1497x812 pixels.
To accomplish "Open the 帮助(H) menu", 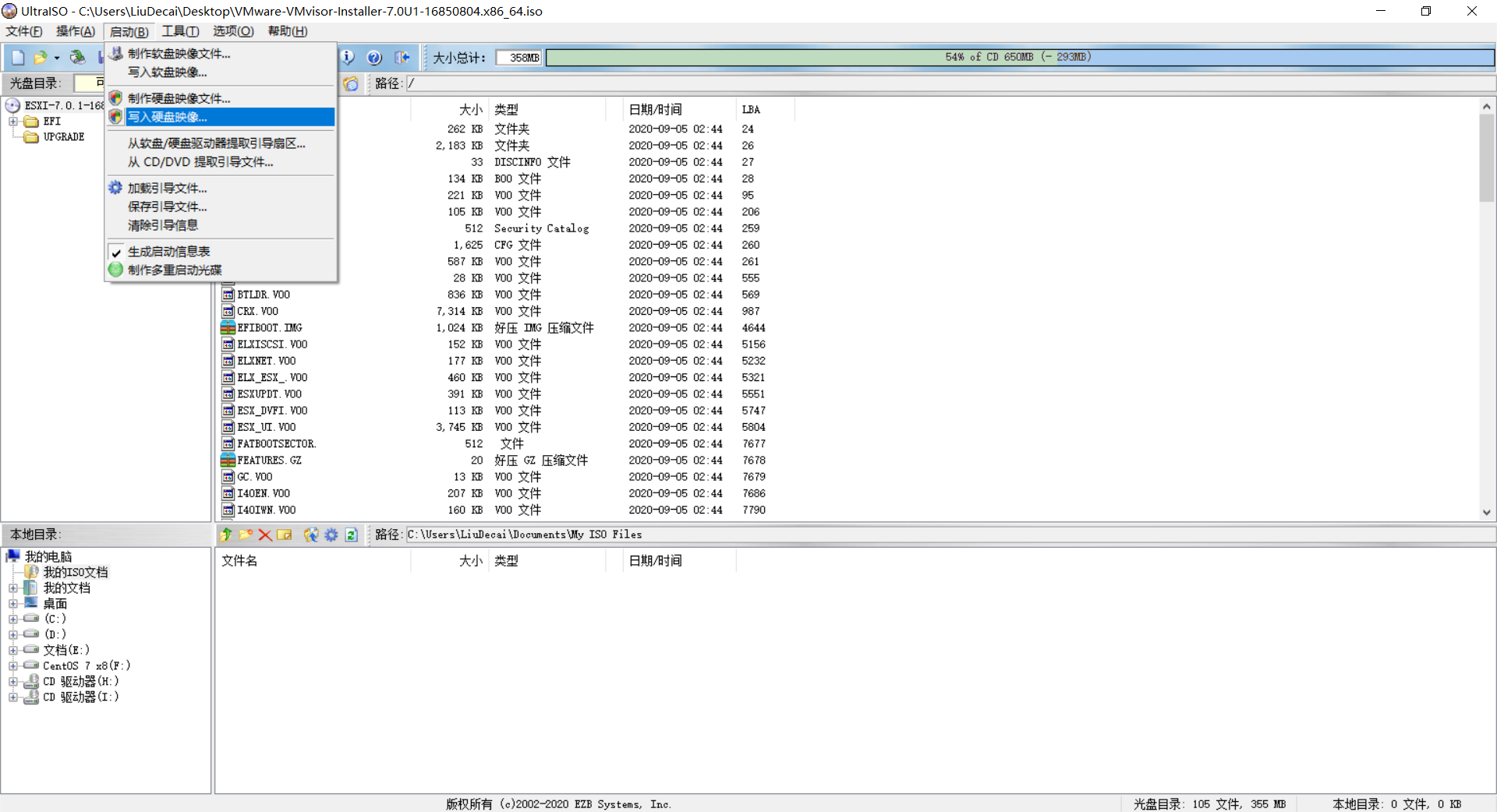I will [x=288, y=31].
